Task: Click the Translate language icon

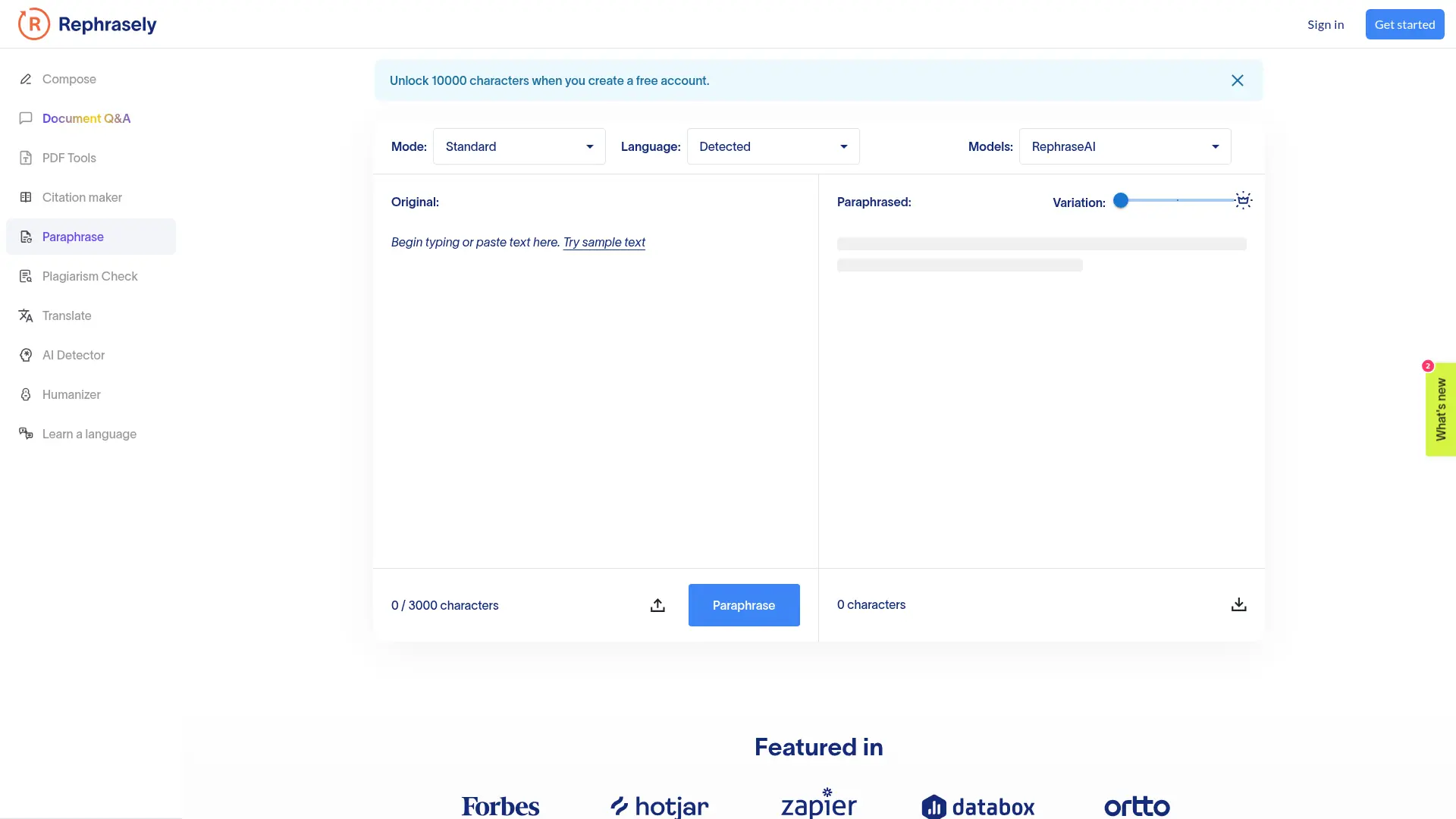Action: [x=26, y=315]
